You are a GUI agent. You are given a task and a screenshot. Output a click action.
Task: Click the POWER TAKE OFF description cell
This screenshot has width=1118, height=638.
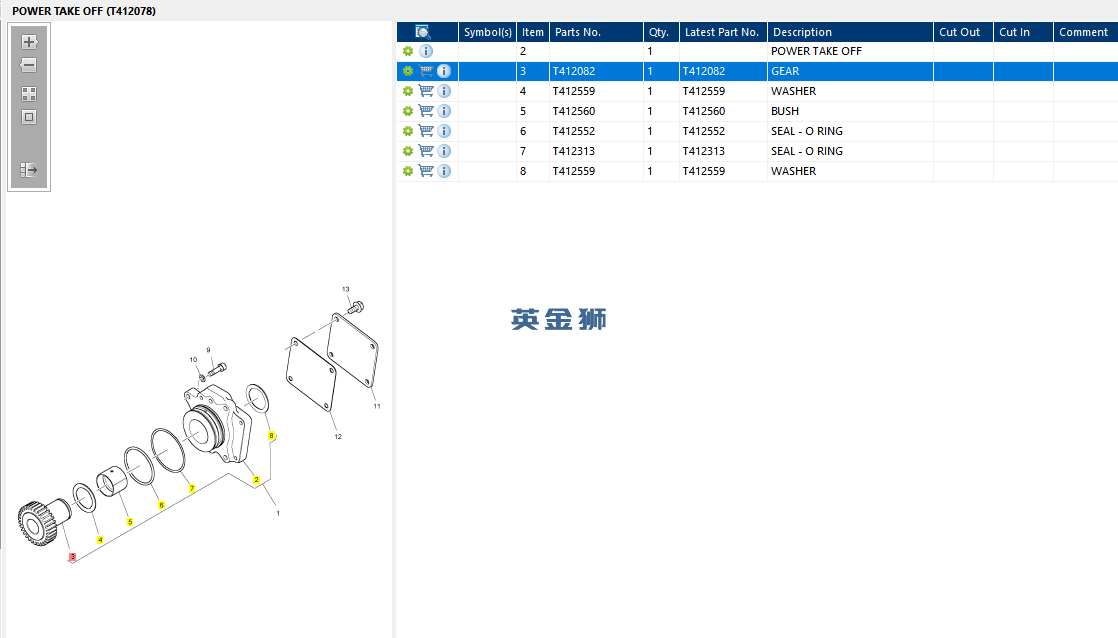850,51
